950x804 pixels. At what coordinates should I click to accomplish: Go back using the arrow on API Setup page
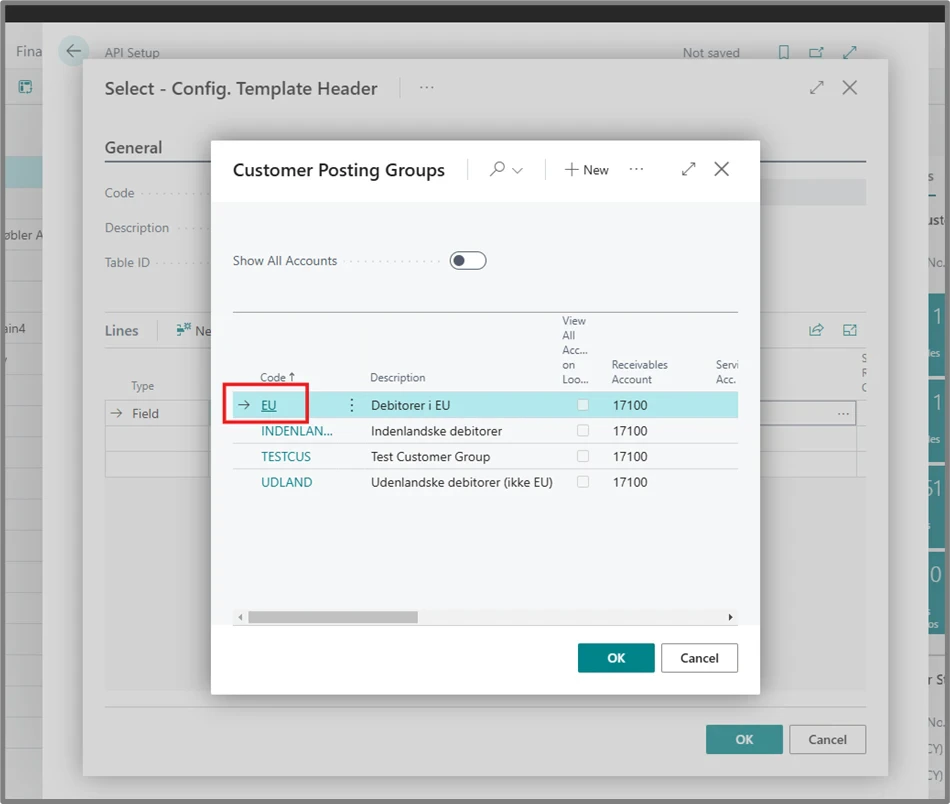click(x=73, y=51)
